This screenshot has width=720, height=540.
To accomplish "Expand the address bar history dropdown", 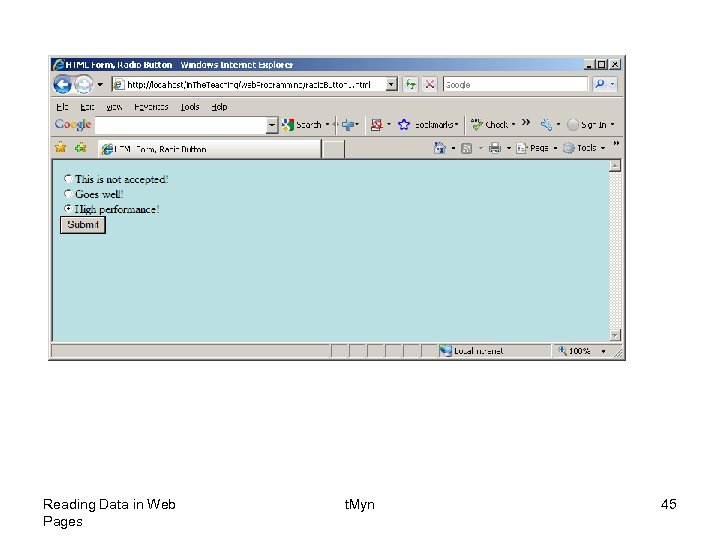I will coord(392,84).
